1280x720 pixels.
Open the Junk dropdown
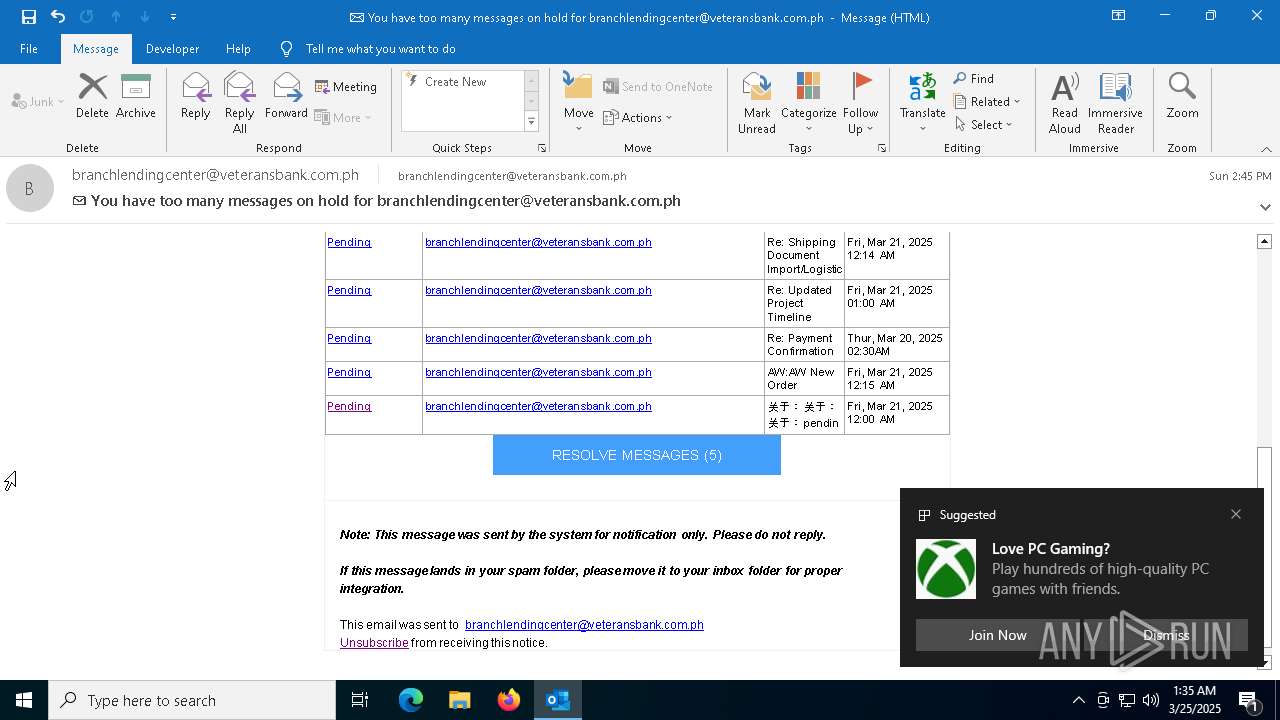(38, 101)
